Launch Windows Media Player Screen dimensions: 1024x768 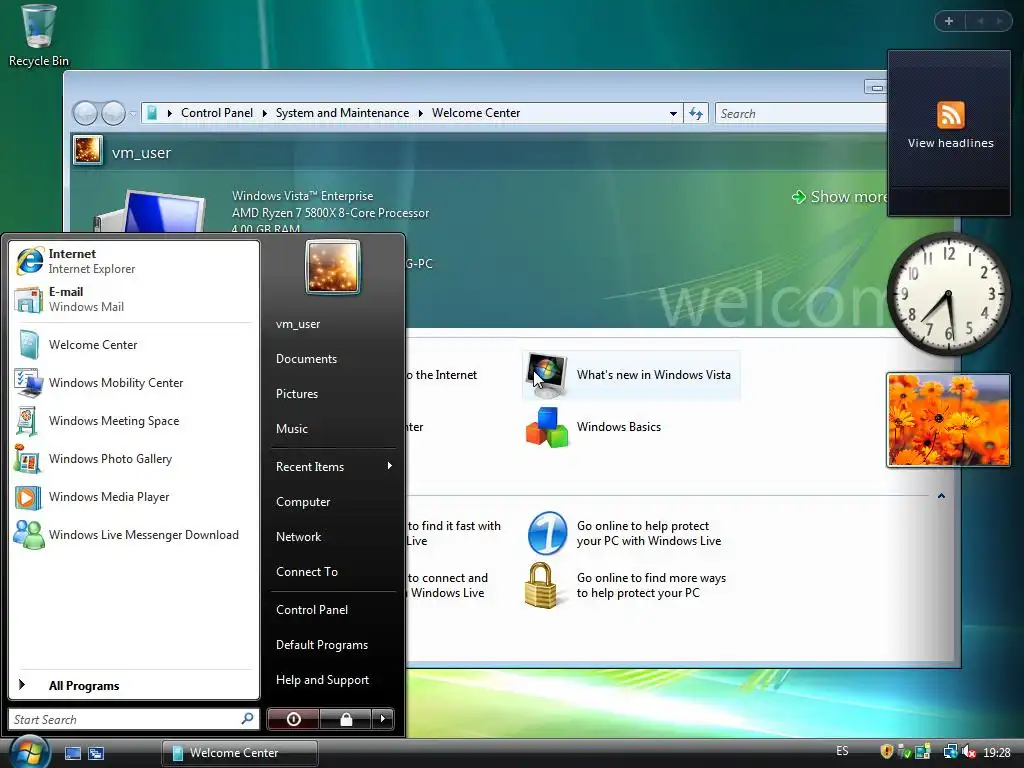(134, 496)
